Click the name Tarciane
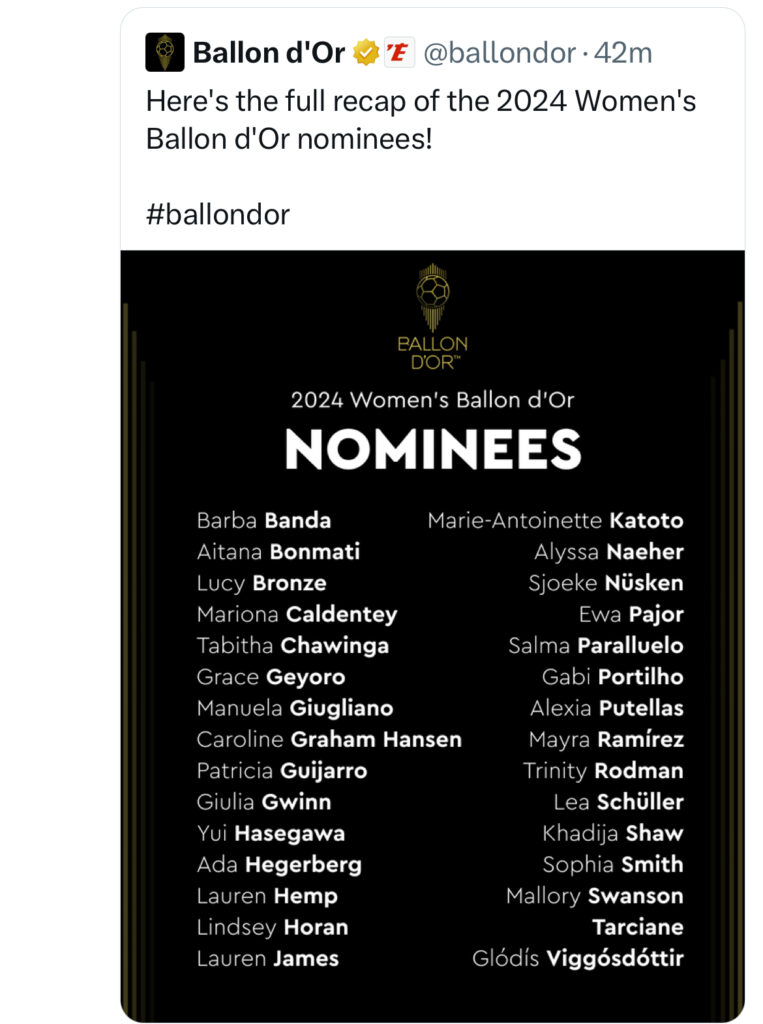Image resolution: width=763 pixels, height=1024 pixels. tap(638, 927)
